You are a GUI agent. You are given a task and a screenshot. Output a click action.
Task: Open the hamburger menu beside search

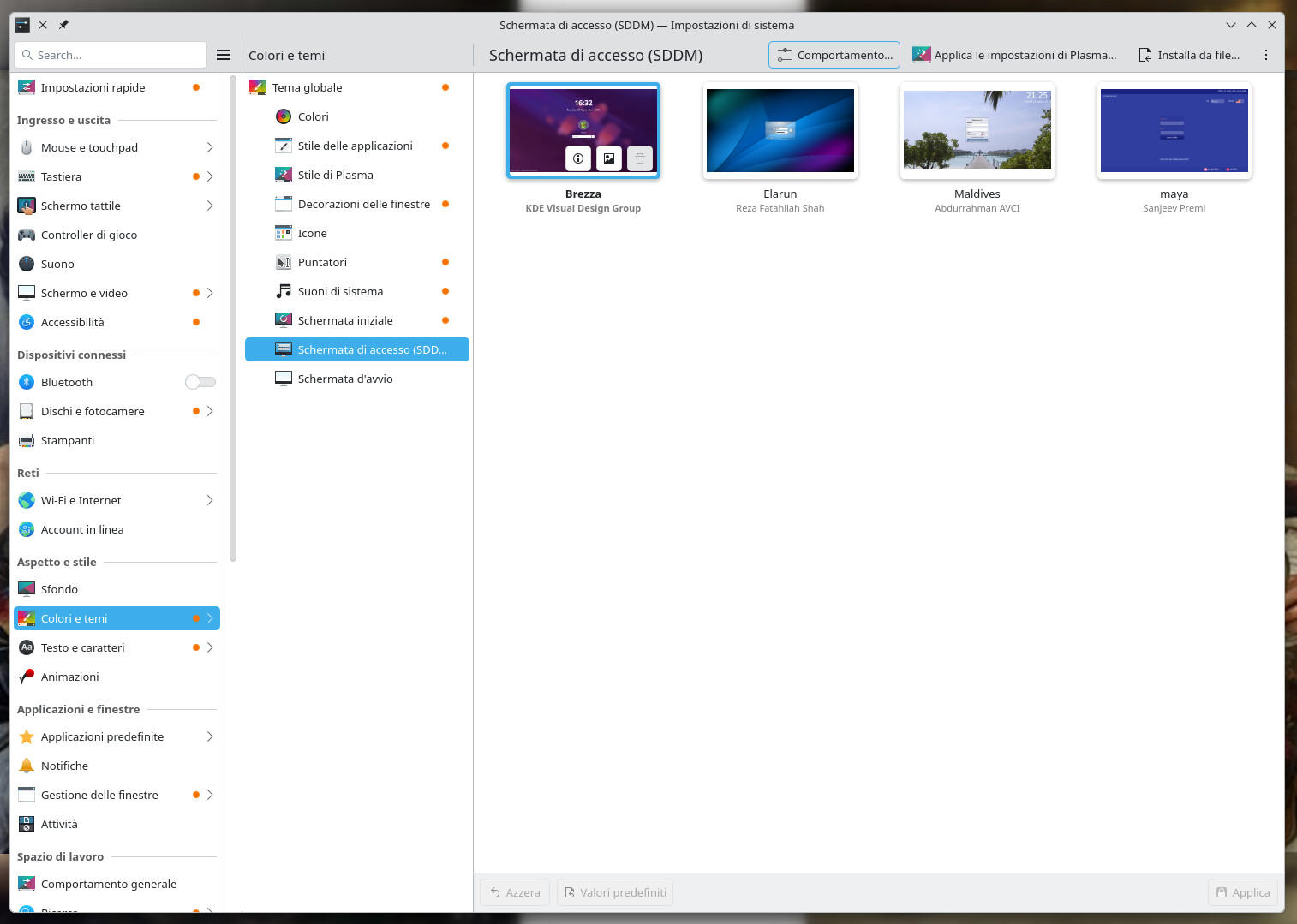click(224, 55)
